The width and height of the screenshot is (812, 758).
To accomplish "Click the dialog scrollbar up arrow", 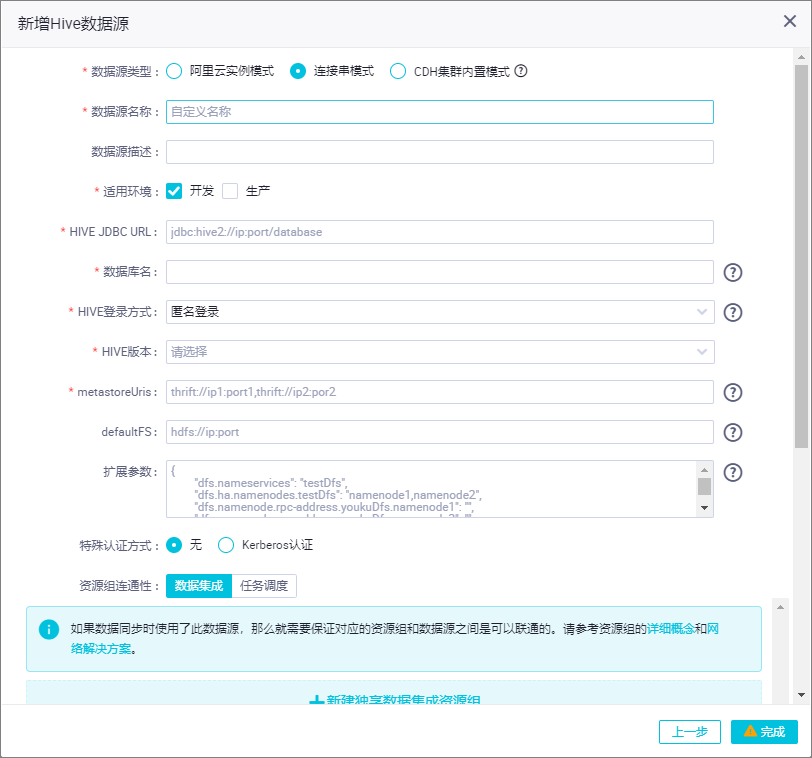I will (x=801, y=57).
